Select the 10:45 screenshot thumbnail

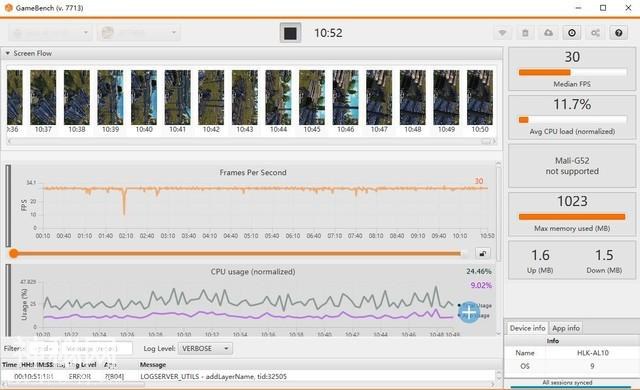tap(312, 101)
